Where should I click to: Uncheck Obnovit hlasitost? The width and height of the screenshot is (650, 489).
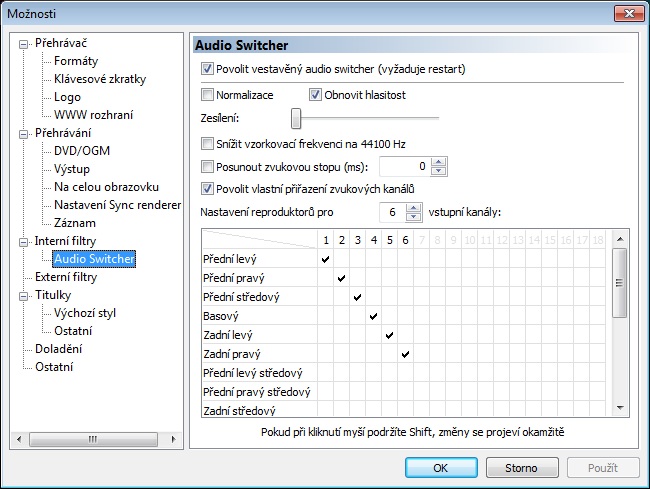click(x=315, y=95)
